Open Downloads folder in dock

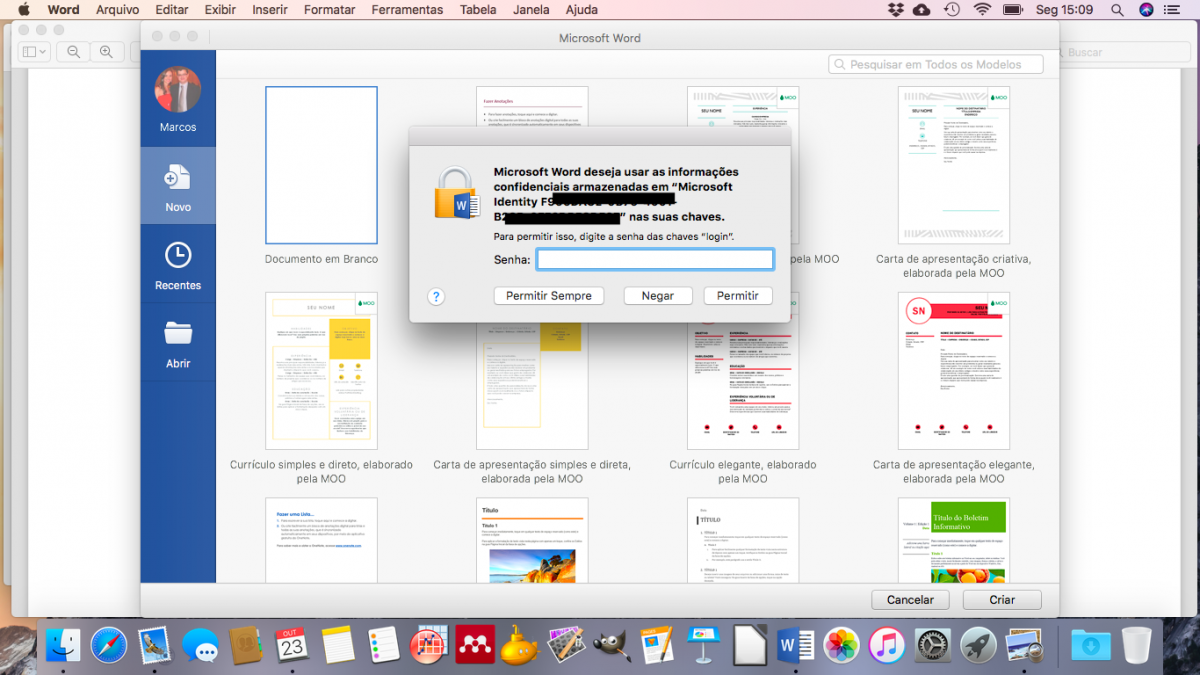tap(1090, 645)
